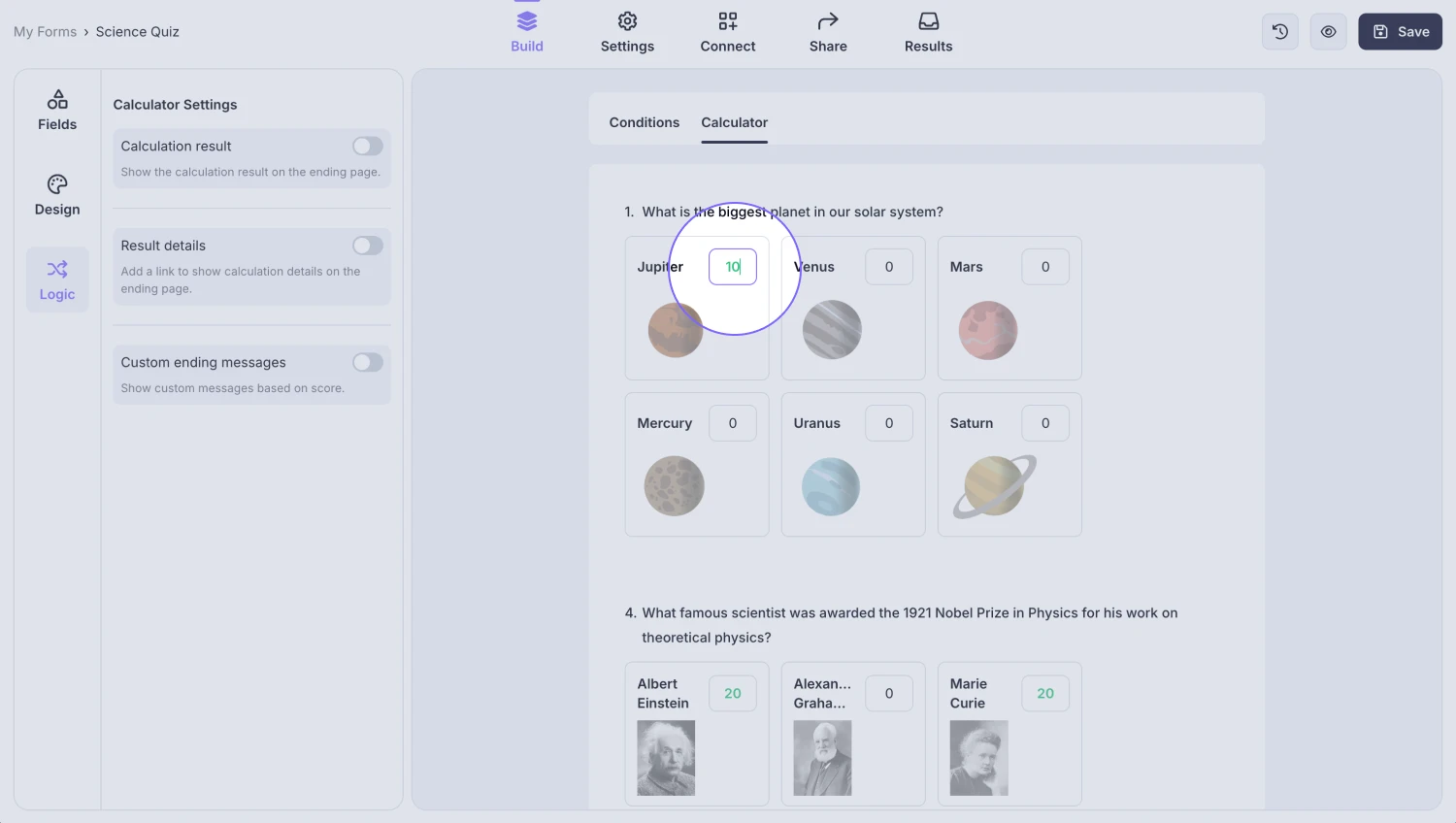The image size is (1456, 823).
Task: Go back to My Forms
Action: [x=45, y=32]
